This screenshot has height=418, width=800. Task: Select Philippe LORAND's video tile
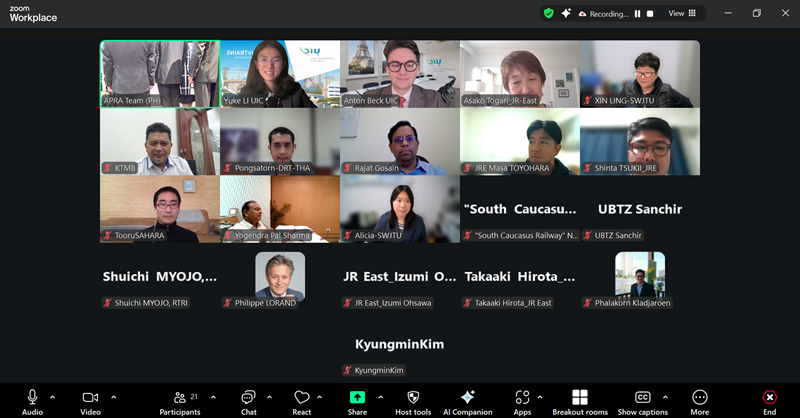pyautogui.click(x=280, y=276)
